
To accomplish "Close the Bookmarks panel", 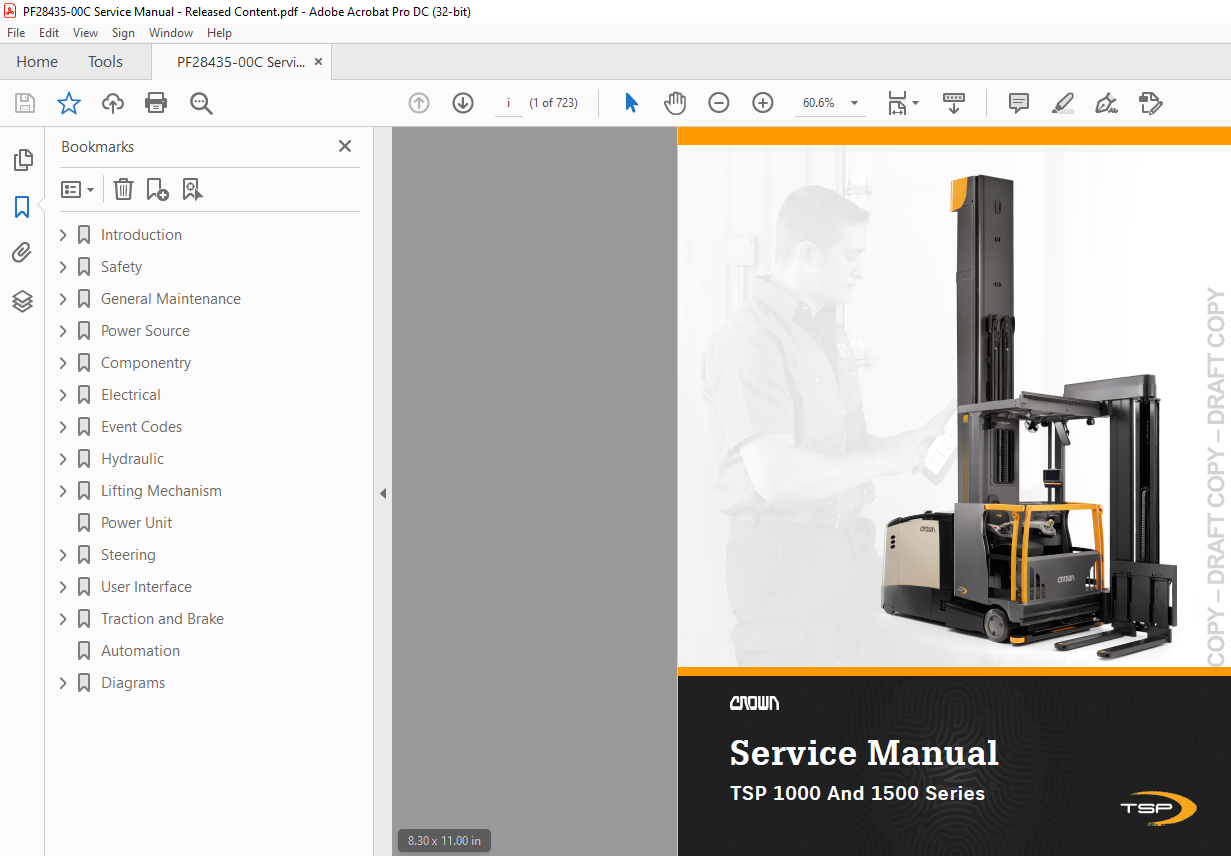I will pyautogui.click(x=345, y=146).
